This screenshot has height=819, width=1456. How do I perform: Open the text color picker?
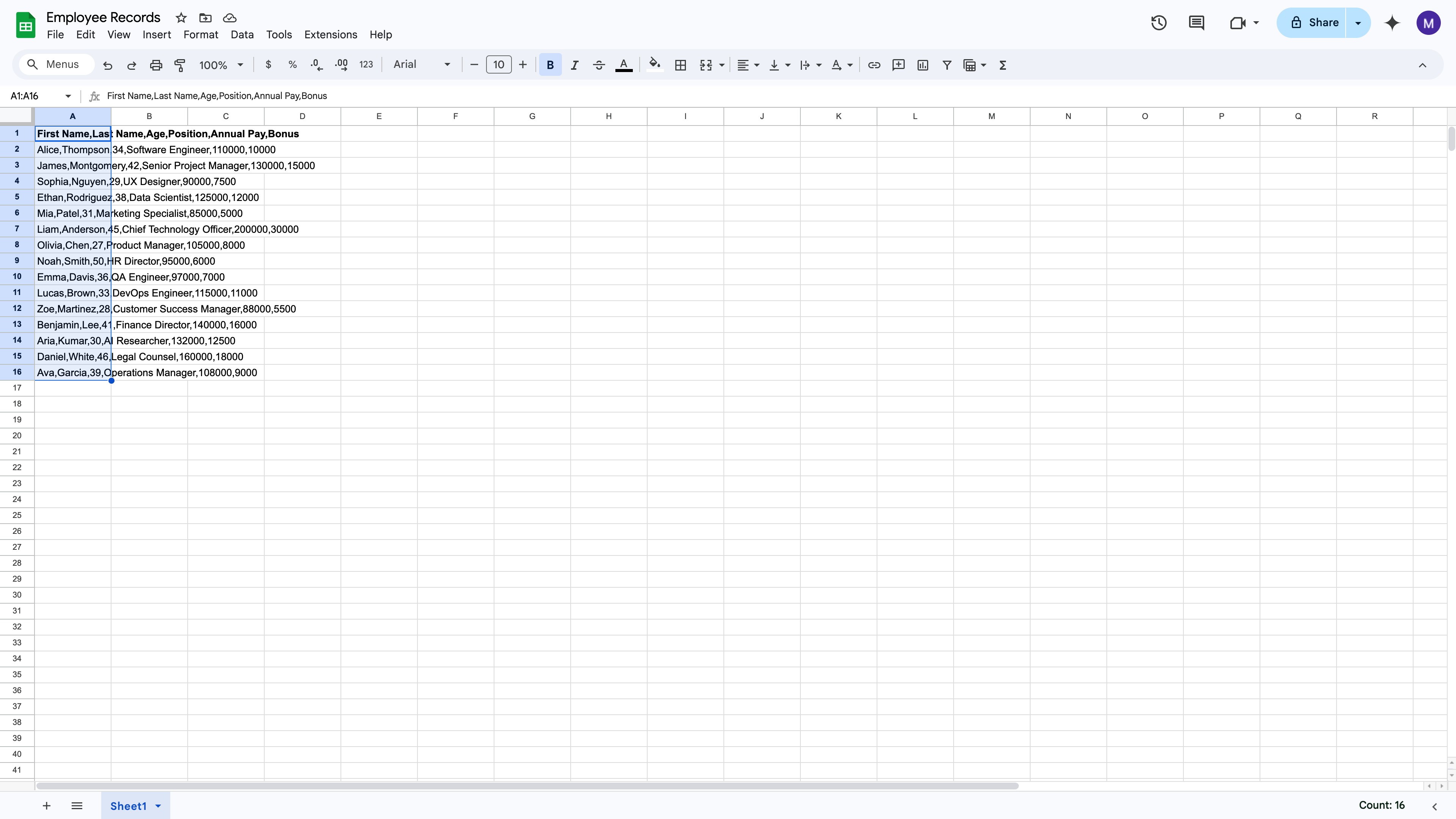pos(623,65)
